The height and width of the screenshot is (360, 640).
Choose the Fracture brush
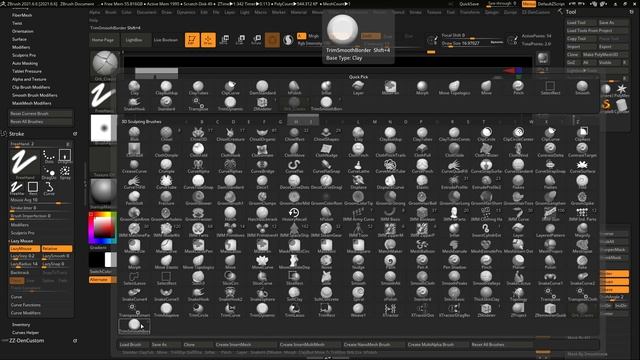coord(166,198)
